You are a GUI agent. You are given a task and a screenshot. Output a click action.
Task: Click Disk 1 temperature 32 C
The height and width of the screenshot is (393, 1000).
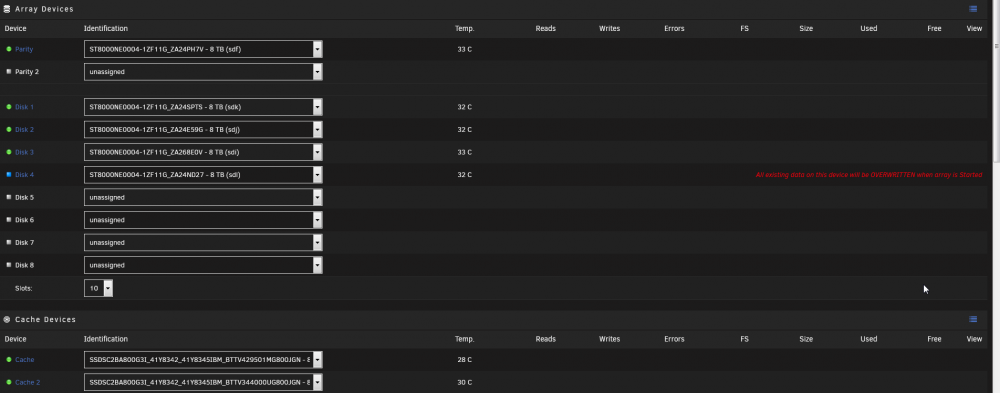coord(464,107)
